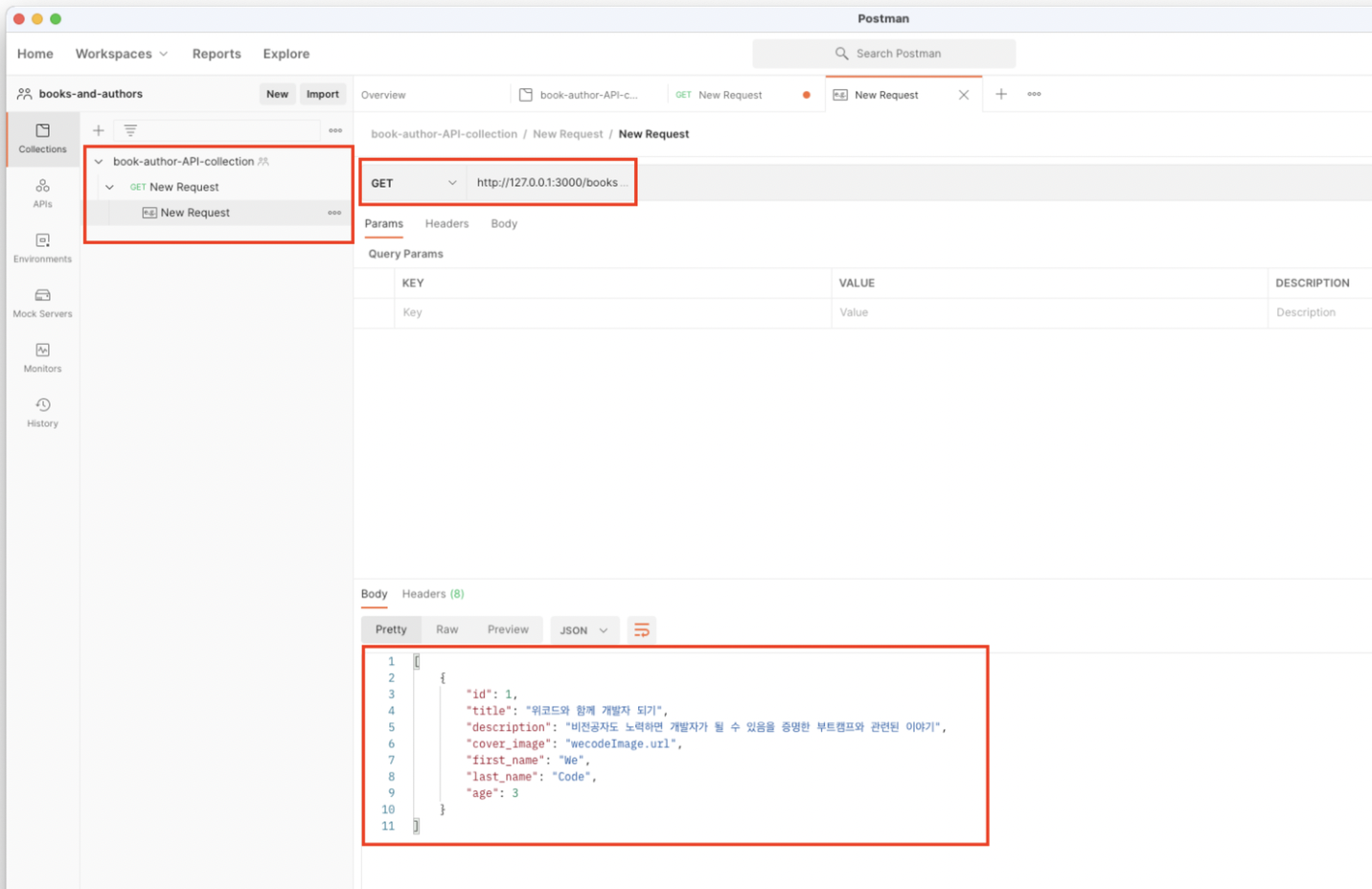Select the request Body tab

(504, 223)
